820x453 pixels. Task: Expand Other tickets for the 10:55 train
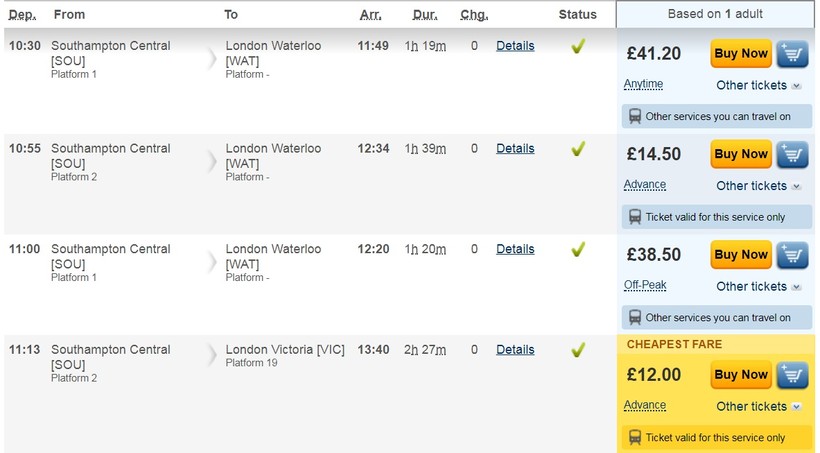click(758, 185)
